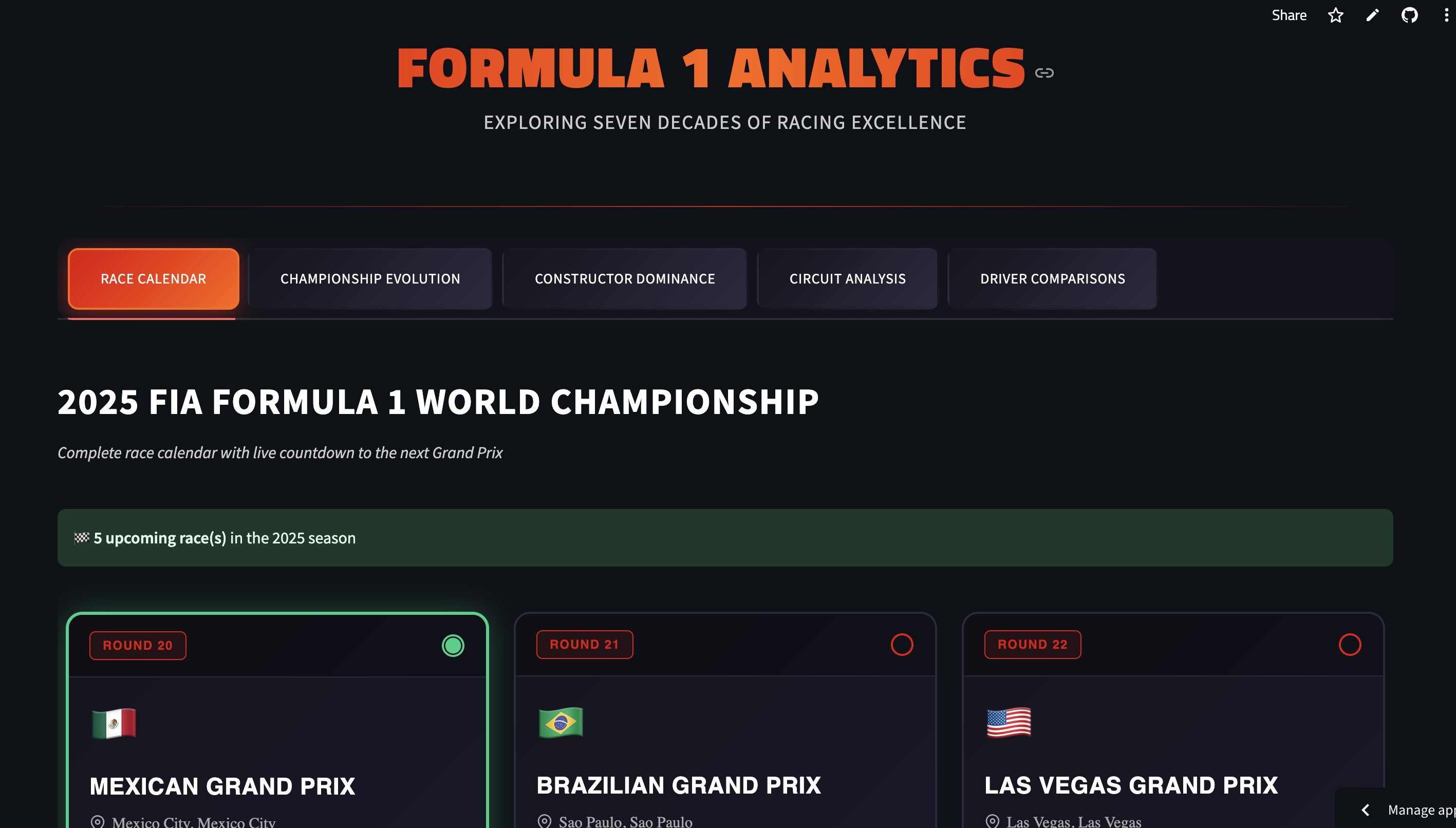Select the green status indicator on Mexican GP
The width and height of the screenshot is (1456, 828).
point(453,646)
